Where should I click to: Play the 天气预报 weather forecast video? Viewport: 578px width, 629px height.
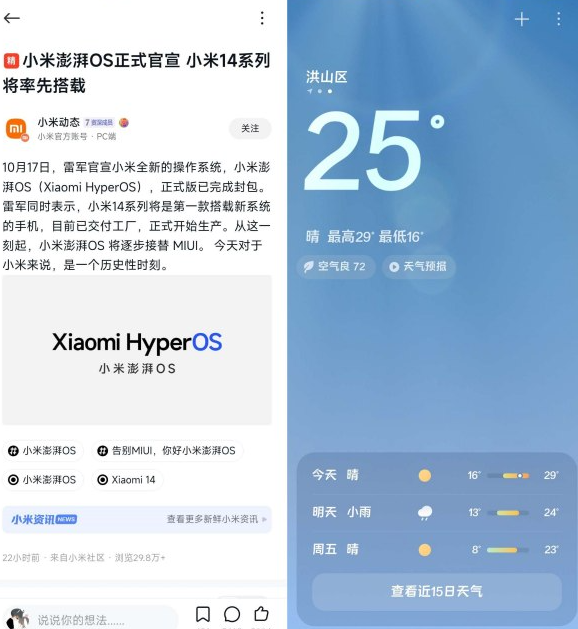tap(418, 267)
